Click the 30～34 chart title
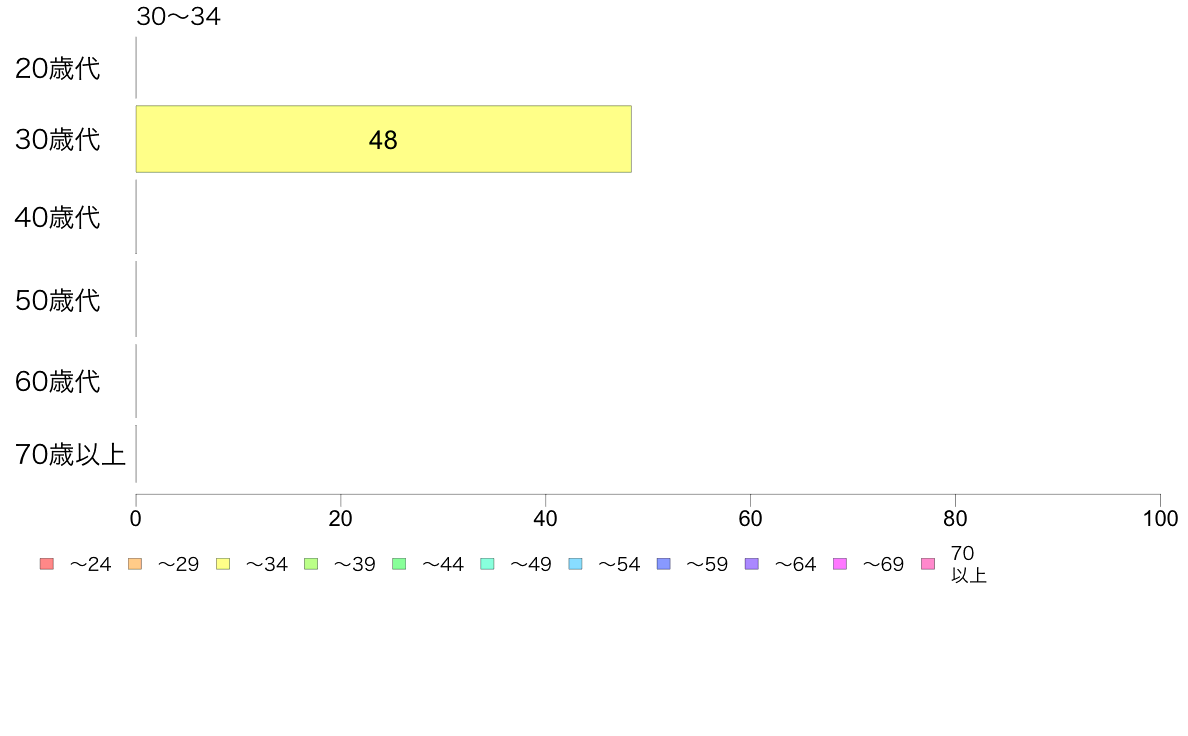1188x736 pixels. click(x=179, y=16)
